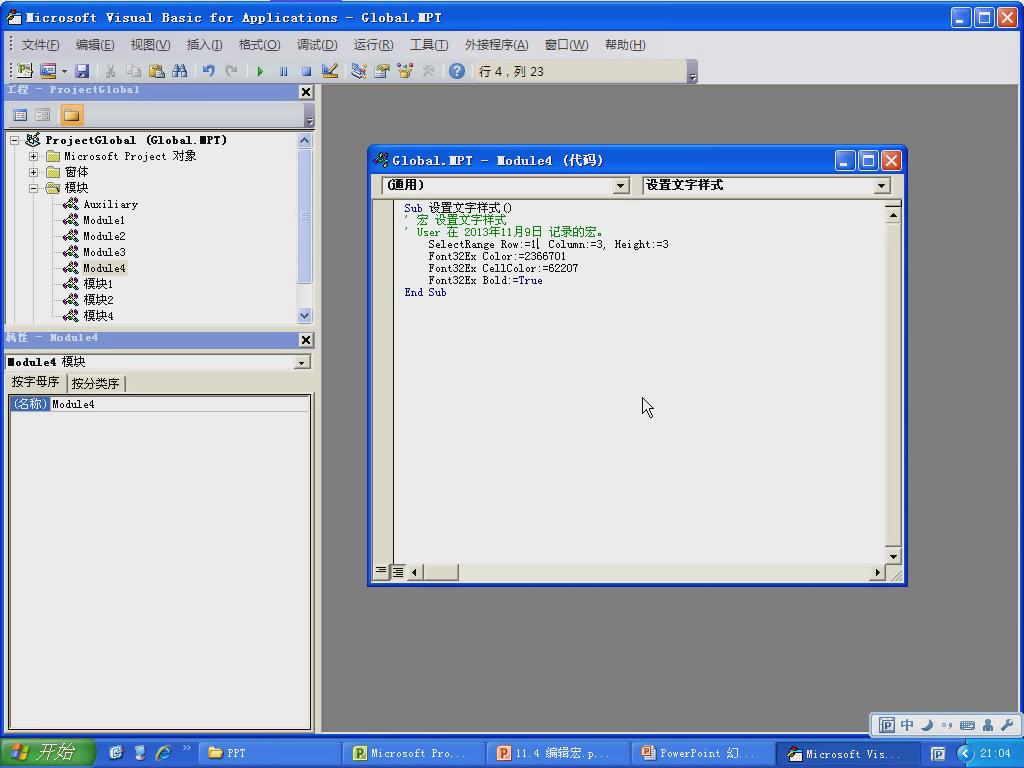The image size is (1024, 768).
Task: Open the 运行(R) menu
Action: [x=373, y=44]
